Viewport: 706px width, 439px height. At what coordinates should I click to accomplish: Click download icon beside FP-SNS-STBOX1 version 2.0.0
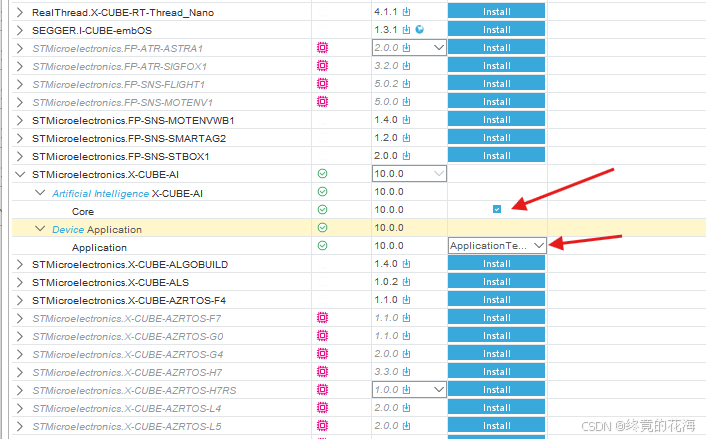[407, 156]
